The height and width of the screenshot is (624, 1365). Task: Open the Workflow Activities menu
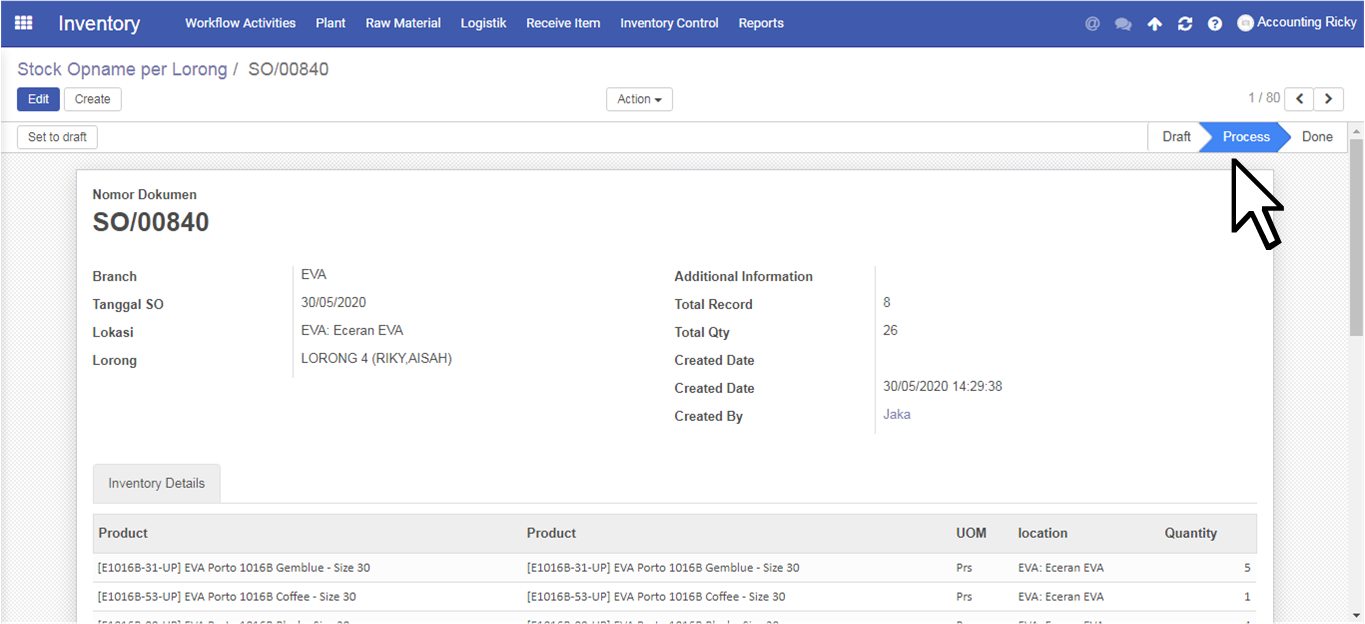coord(240,23)
